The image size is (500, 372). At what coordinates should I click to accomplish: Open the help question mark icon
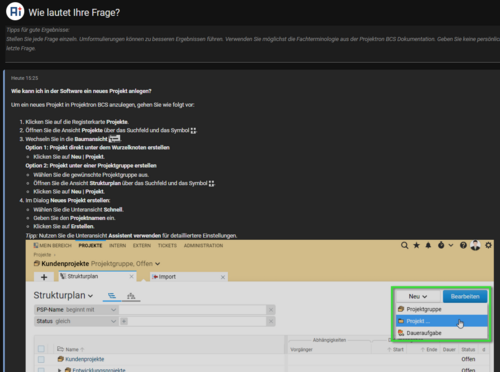coord(463,246)
